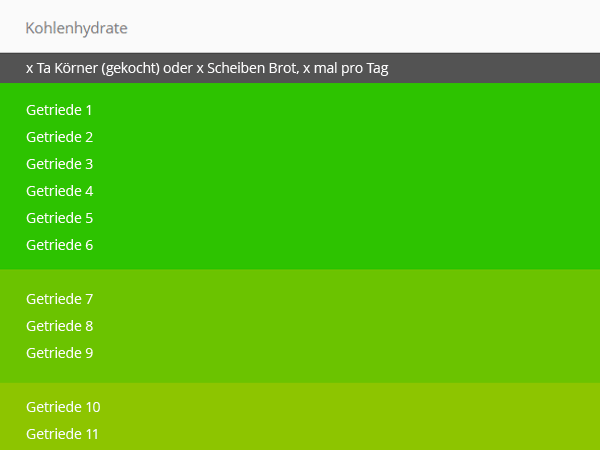
Task: Click the Getriede 8 entry
Action: pyautogui.click(x=59, y=326)
